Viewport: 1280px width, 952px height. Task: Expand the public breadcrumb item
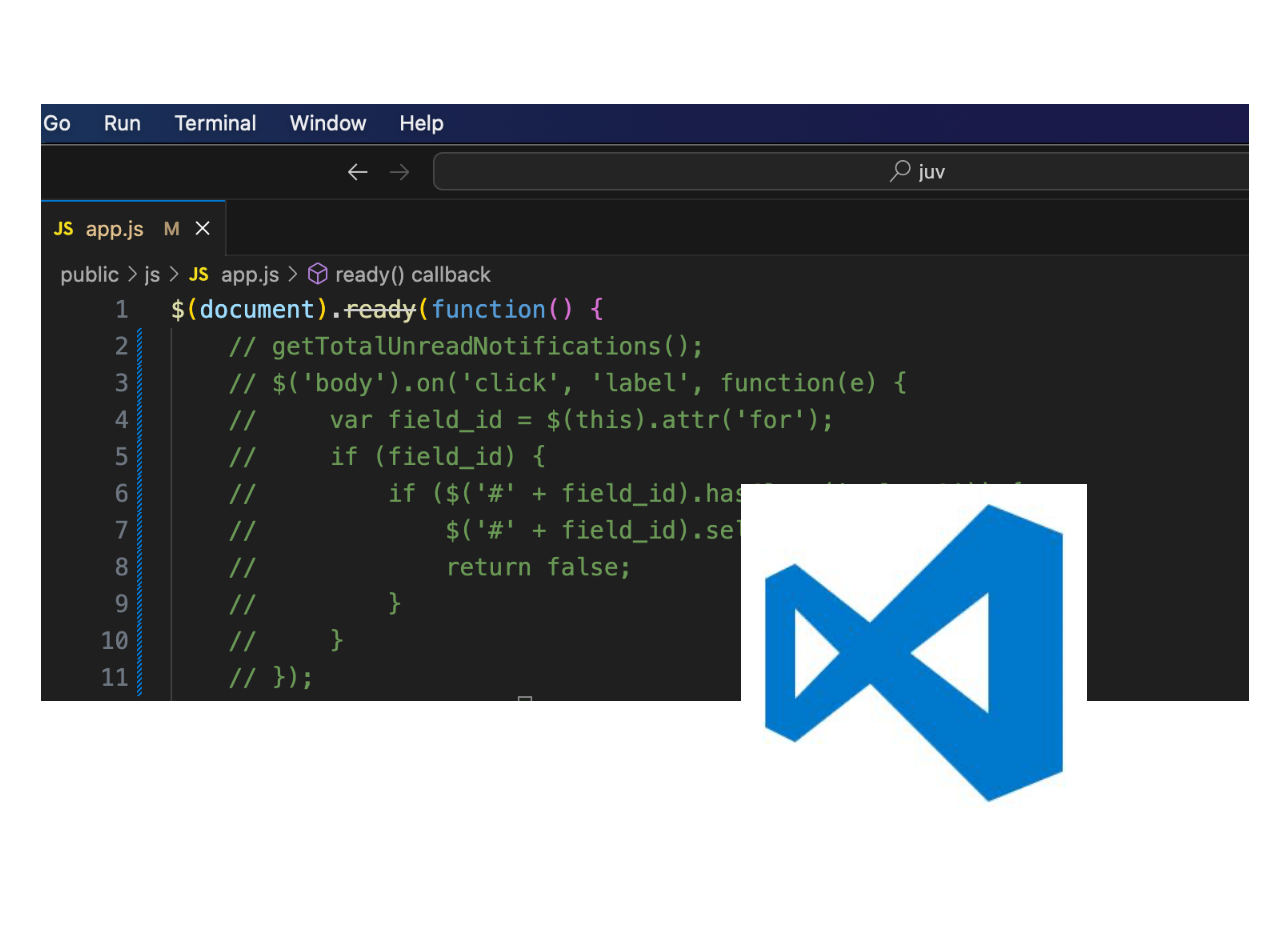point(90,274)
